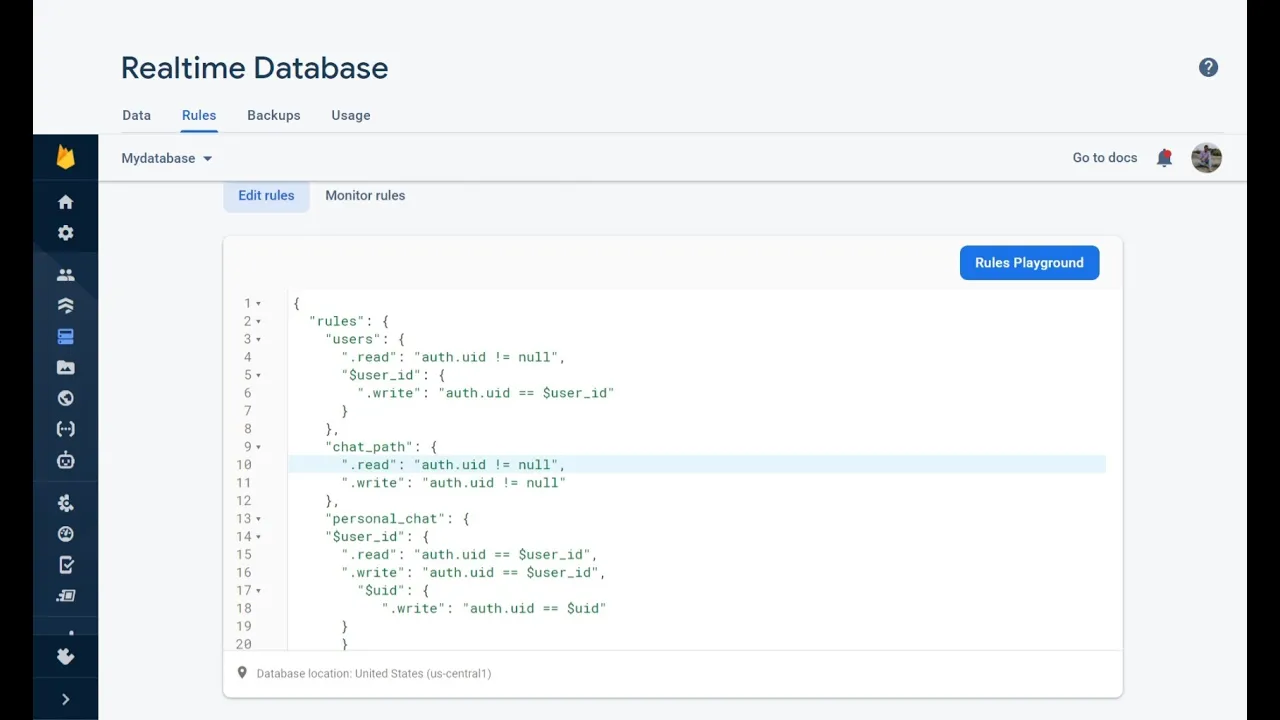Select Realtime Database icon in sidebar
Viewport: 1280px width, 720px height.
tap(66, 337)
